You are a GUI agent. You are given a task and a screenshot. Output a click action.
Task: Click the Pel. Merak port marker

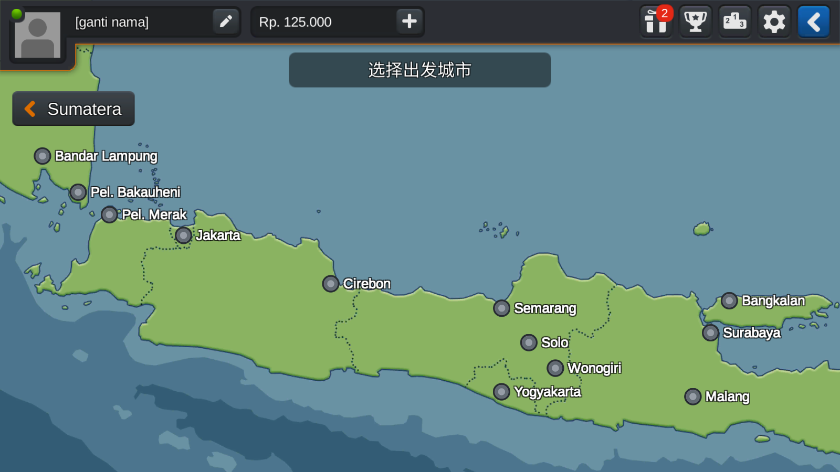tap(110, 215)
